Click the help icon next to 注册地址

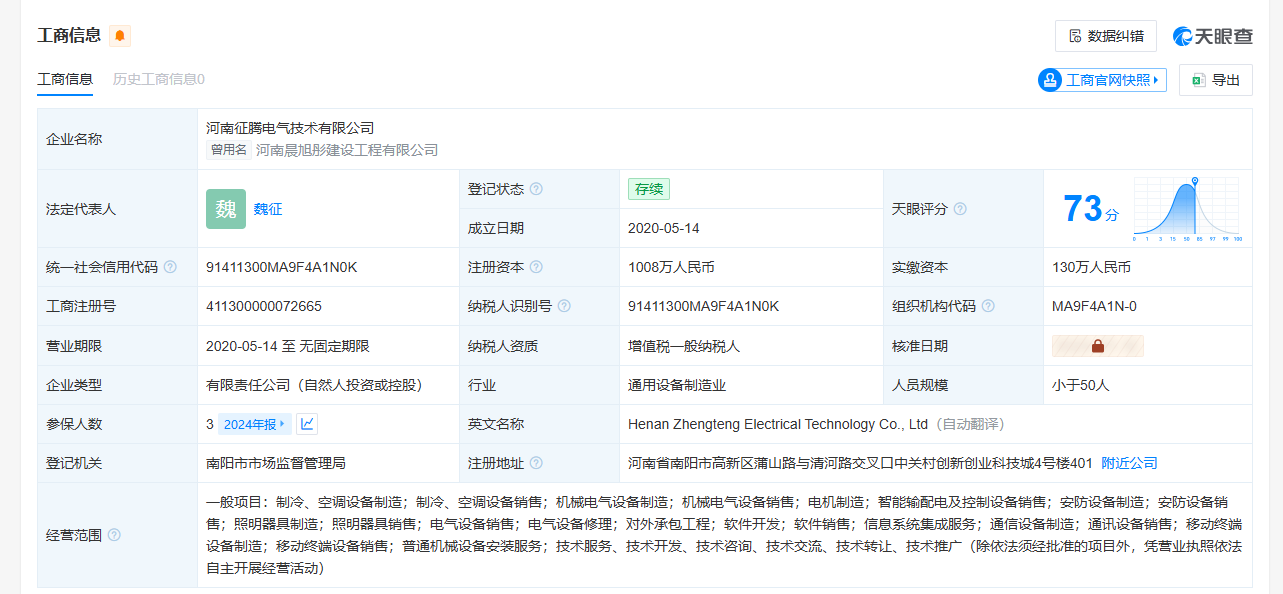[536, 463]
